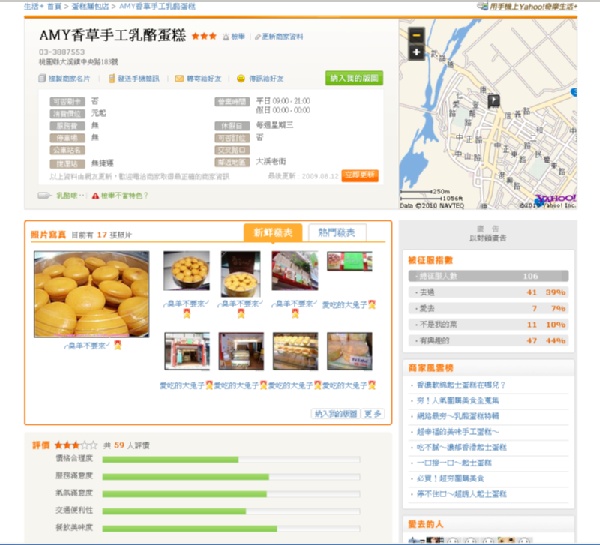Switch to the 新鮮發表 tab
The image size is (600, 545).
point(273,232)
